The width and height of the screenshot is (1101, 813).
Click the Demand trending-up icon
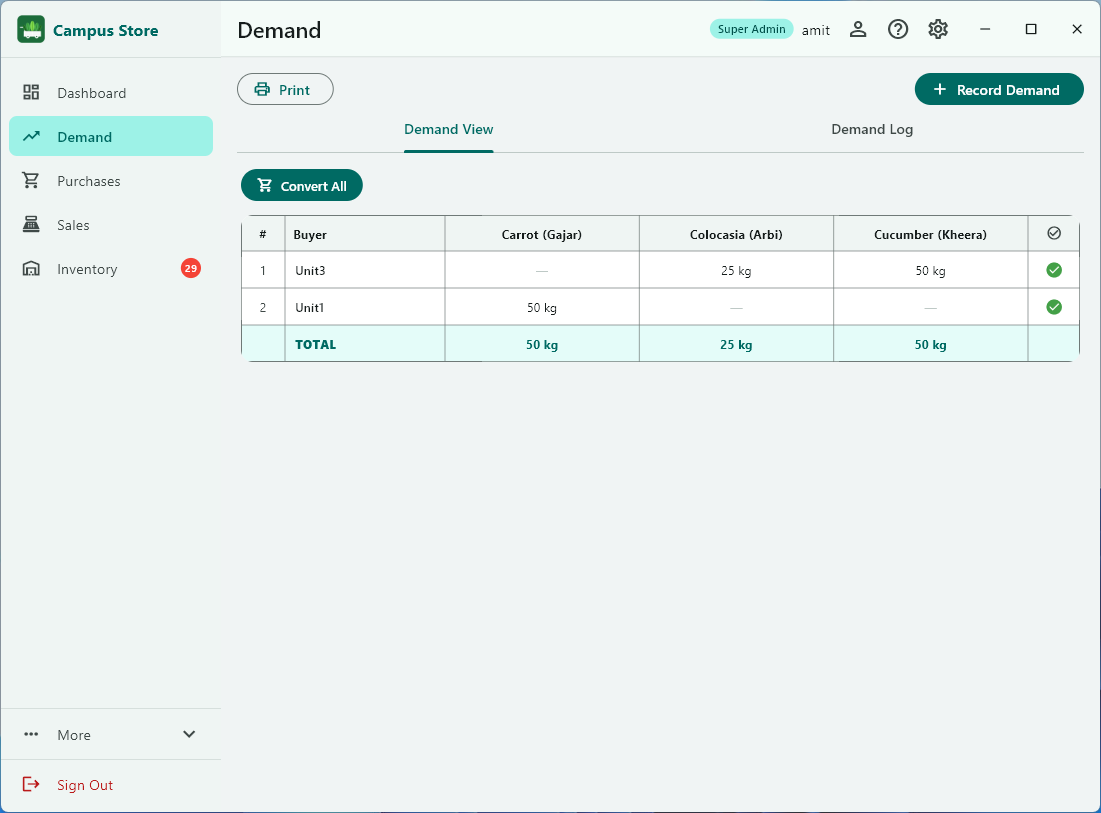coord(31,136)
